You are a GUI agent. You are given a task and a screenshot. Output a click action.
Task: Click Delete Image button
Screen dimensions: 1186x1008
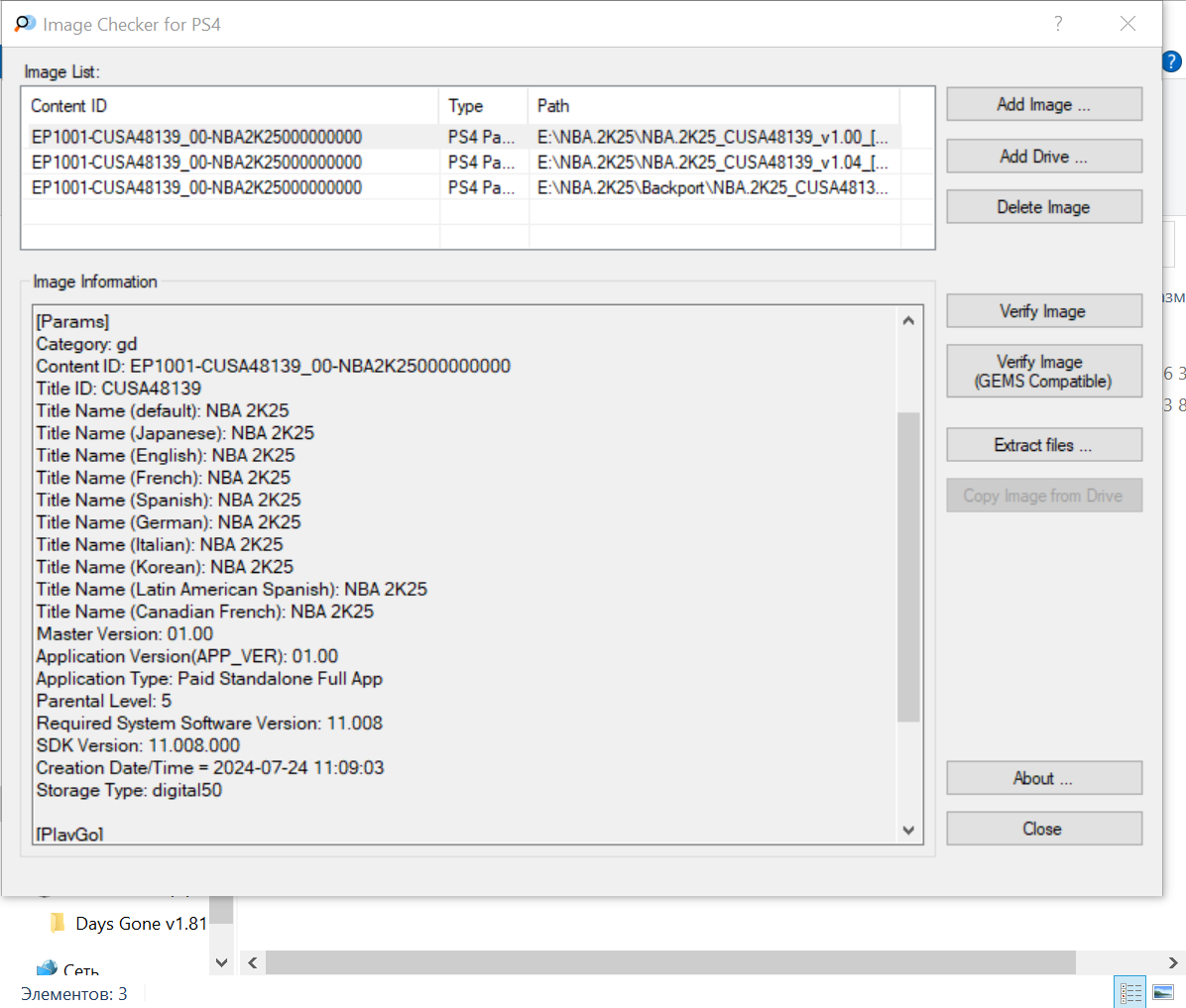[1044, 207]
